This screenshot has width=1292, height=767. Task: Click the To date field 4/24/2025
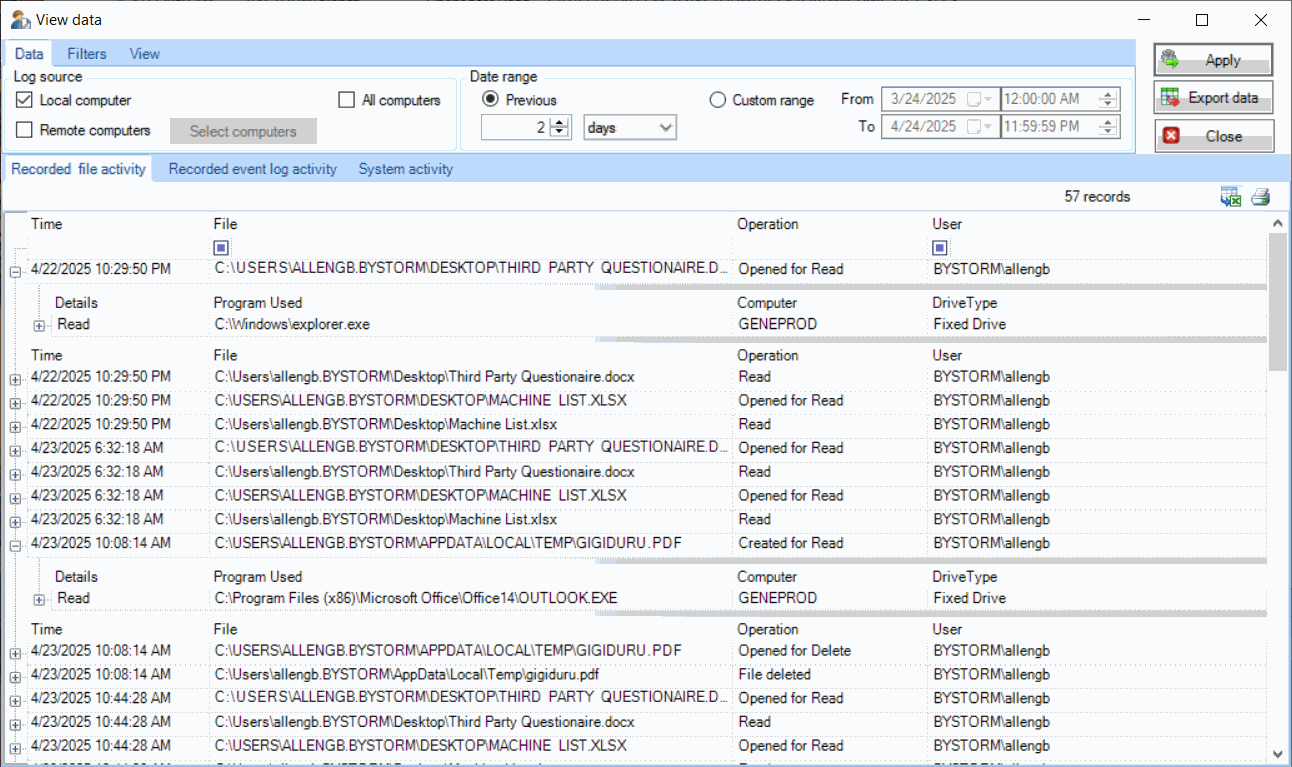pos(923,127)
